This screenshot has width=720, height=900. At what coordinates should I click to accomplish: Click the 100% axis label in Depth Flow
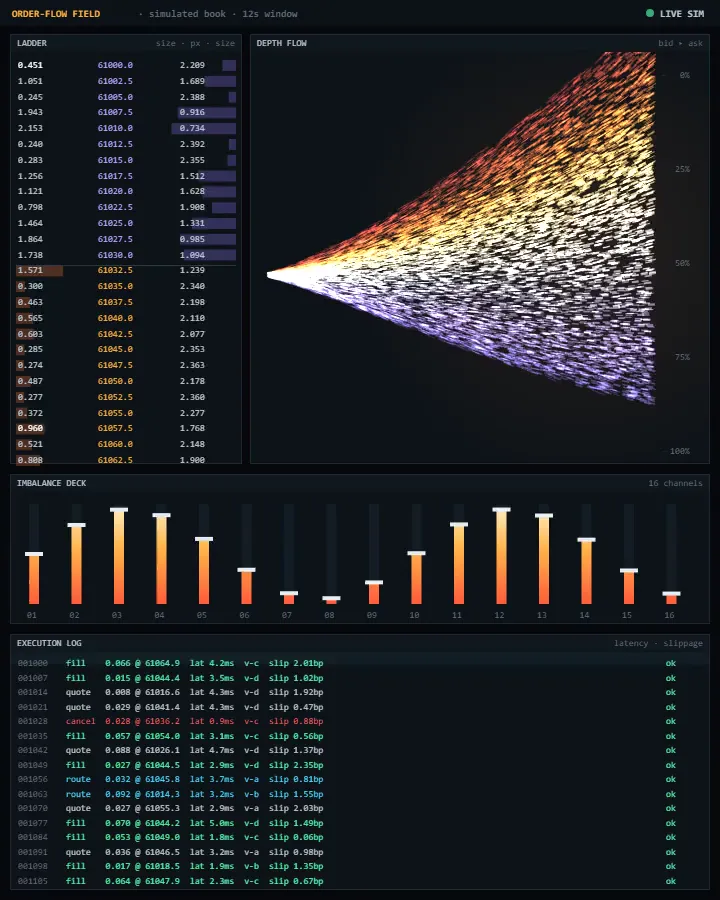click(680, 451)
